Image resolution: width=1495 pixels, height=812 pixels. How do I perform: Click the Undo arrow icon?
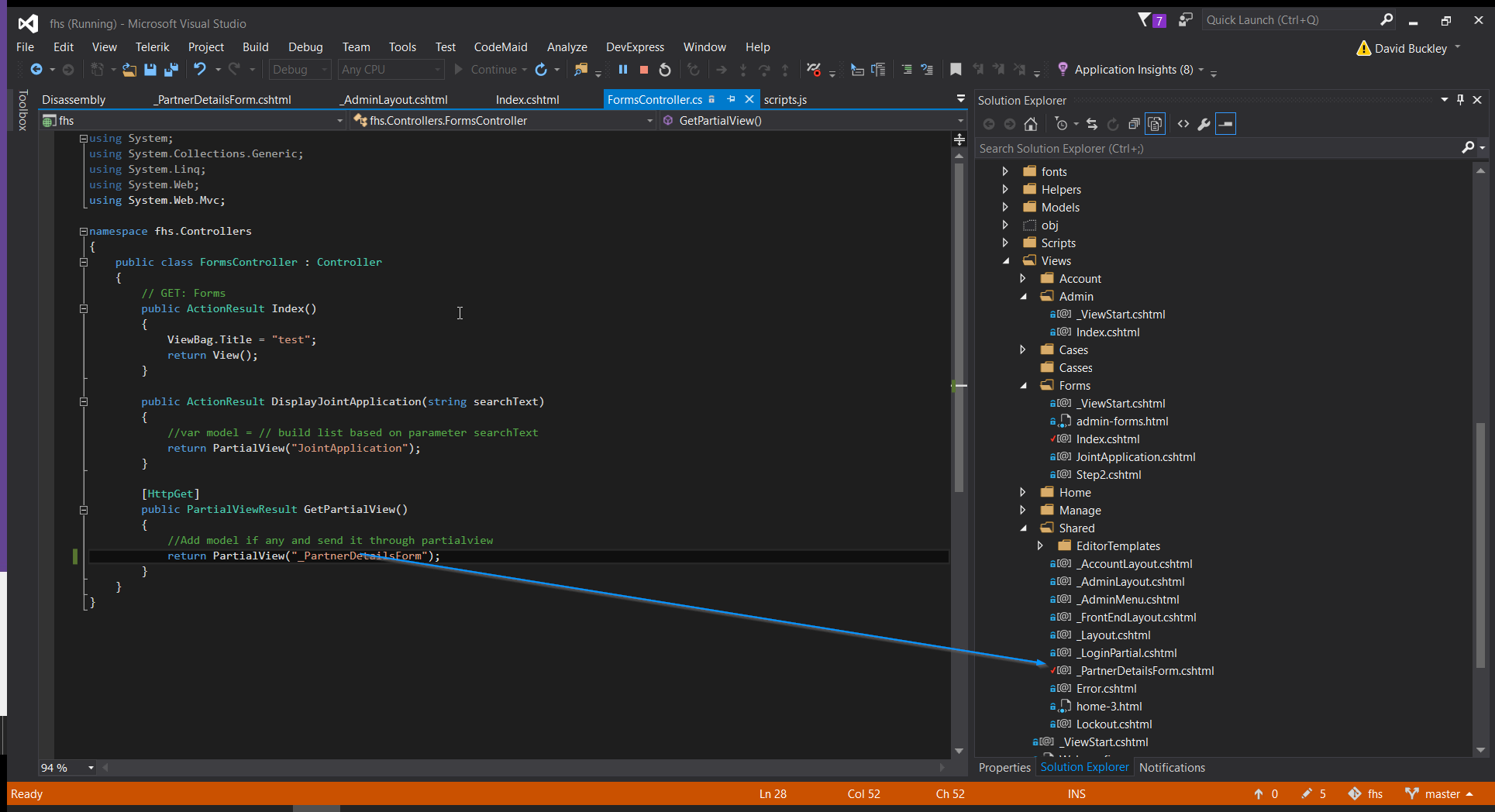point(199,70)
